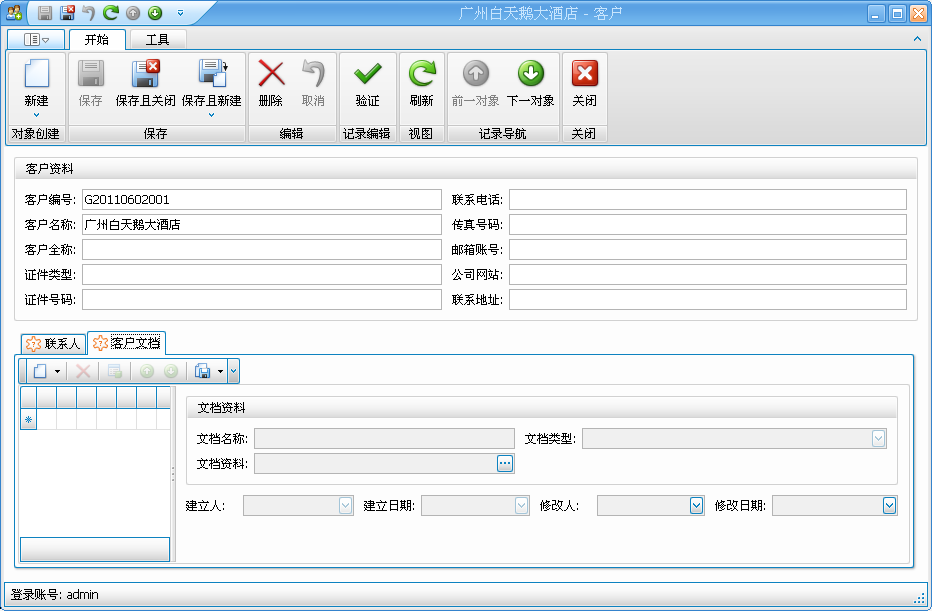
Task: Switch to the 工具 ribbon tab
Action: pyautogui.click(x=157, y=40)
